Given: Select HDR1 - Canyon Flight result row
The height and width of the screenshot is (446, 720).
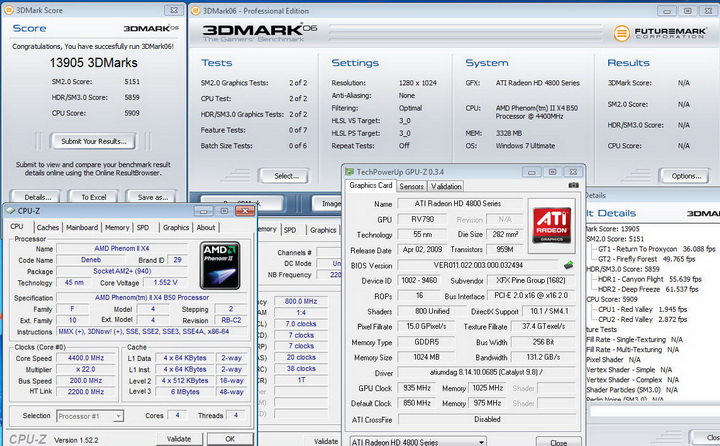Looking at the screenshot, I should [x=650, y=279].
